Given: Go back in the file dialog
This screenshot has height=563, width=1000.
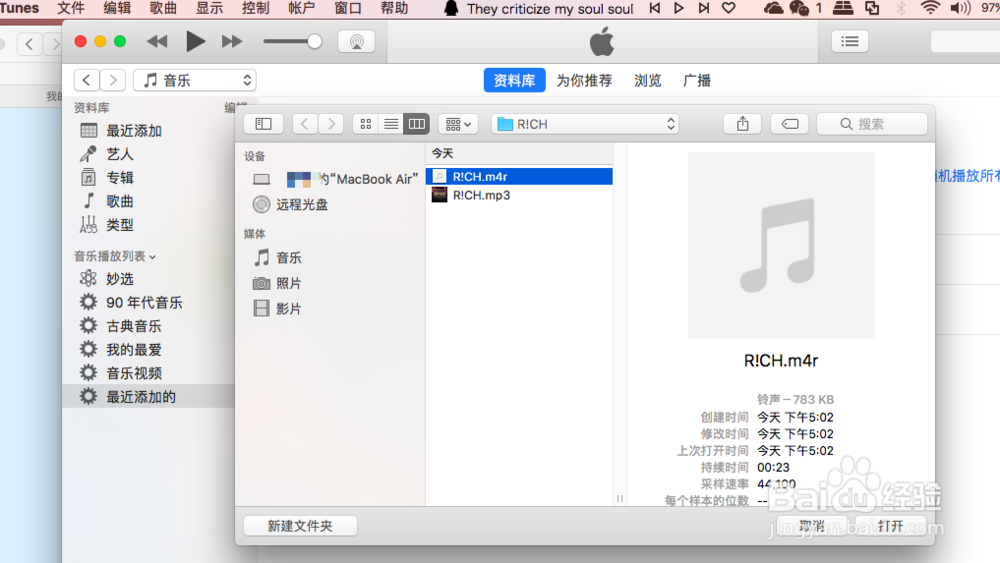Looking at the screenshot, I should tap(305, 124).
